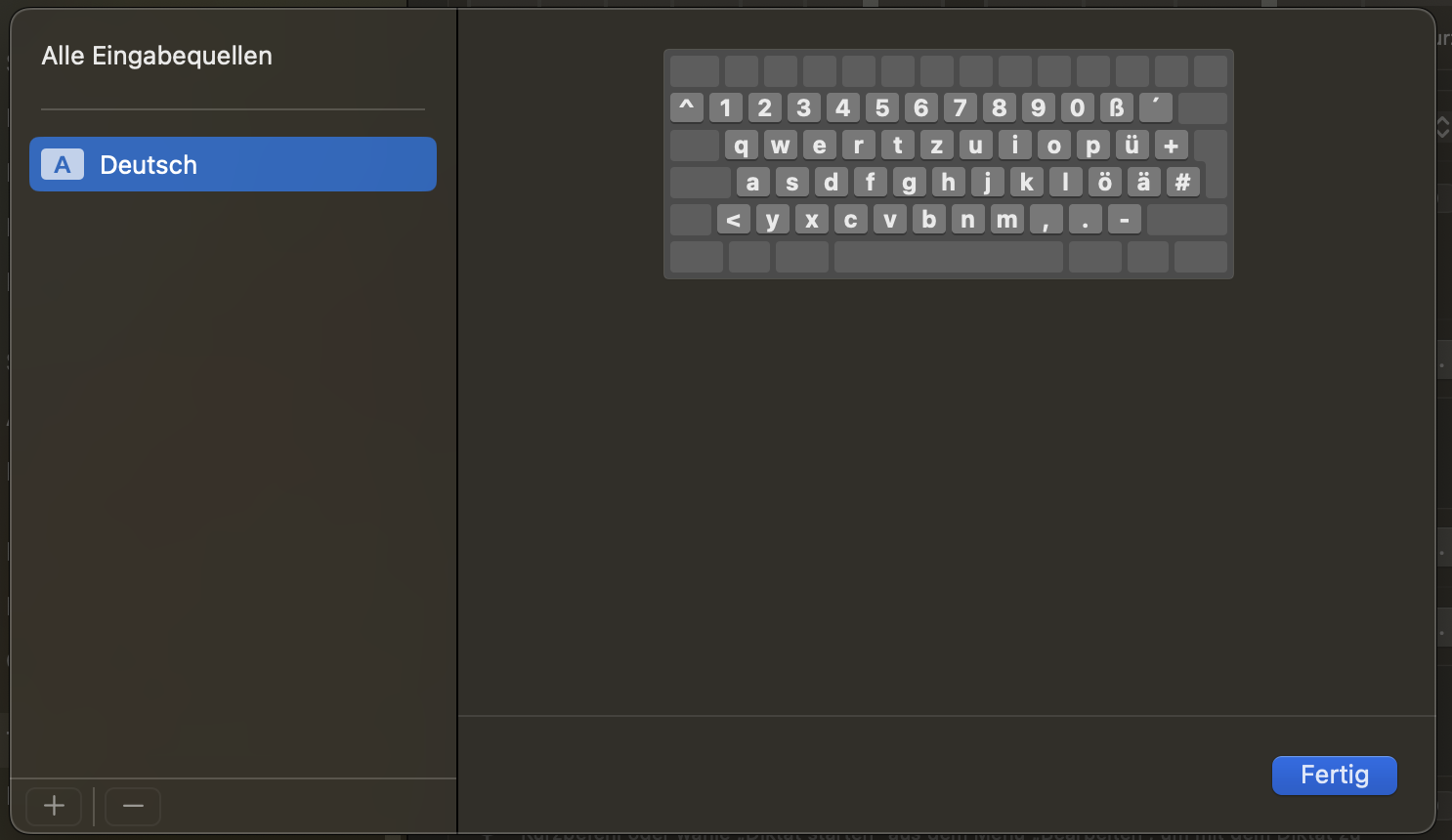The image size is (1452, 840).
Task: Click the Alle Eingabequellen heading
Action: pos(156,56)
